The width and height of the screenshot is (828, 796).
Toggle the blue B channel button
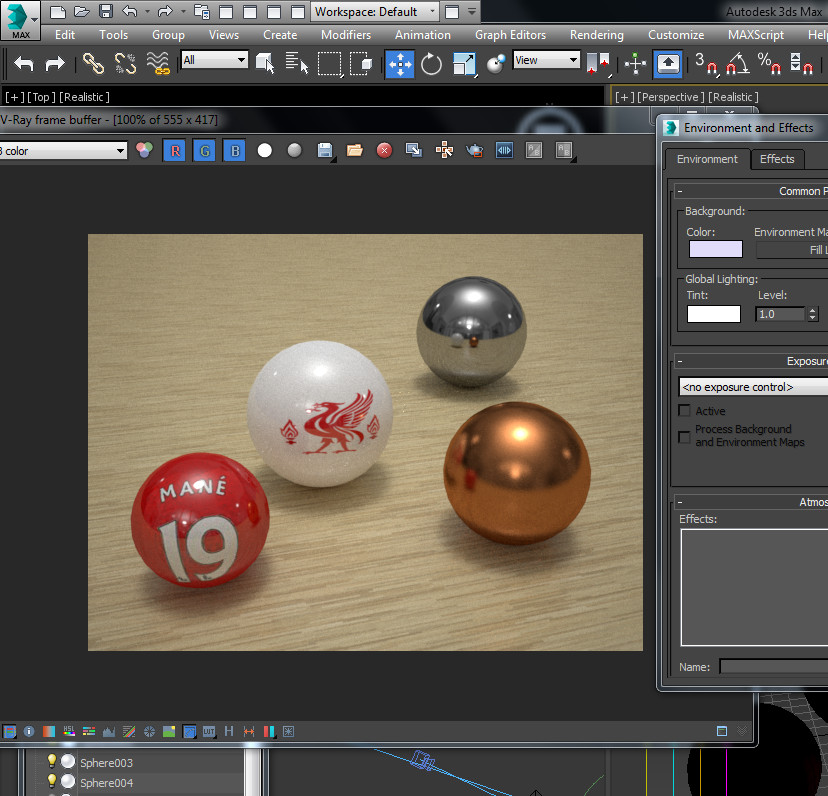click(234, 151)
